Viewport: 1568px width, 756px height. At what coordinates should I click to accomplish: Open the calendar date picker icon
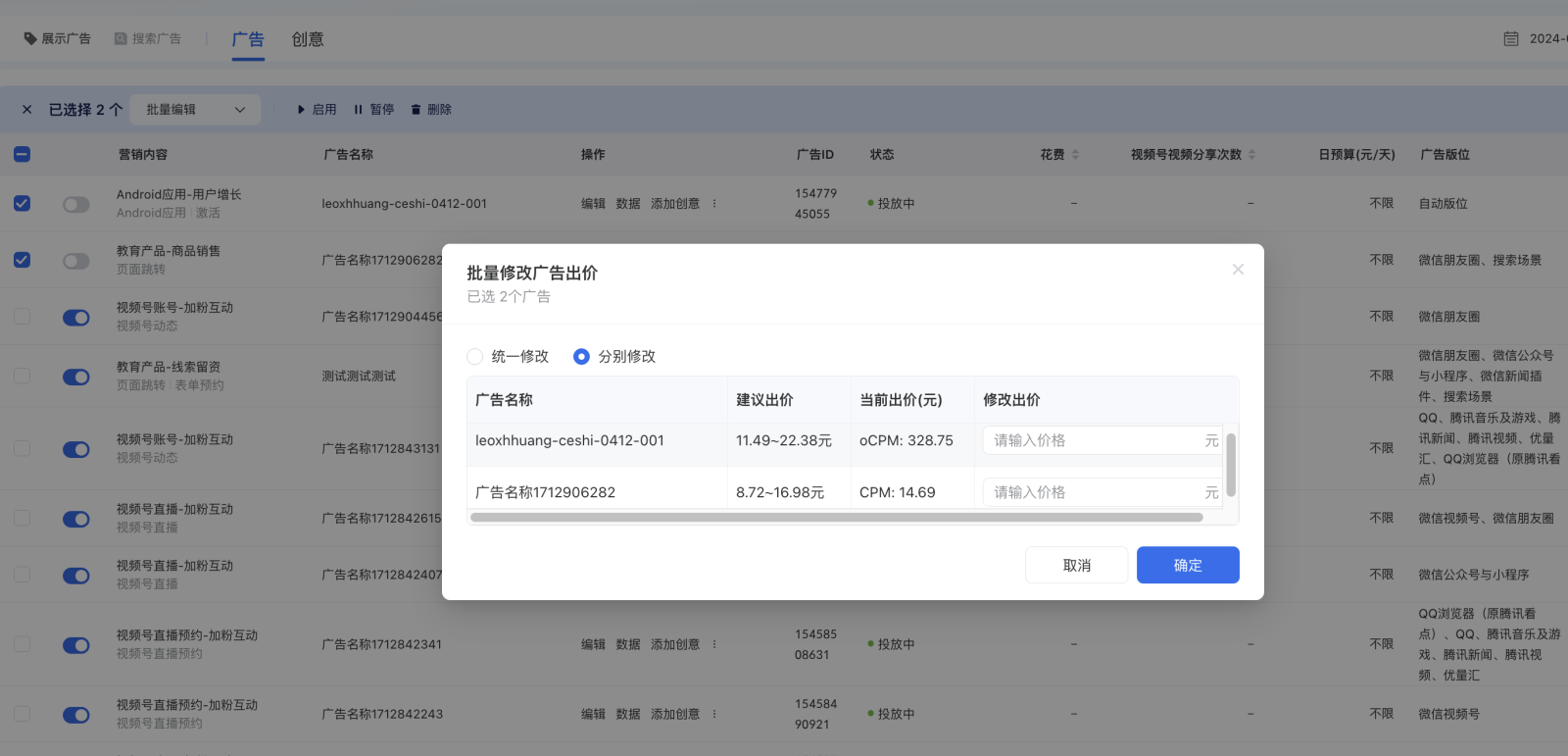[x=1511, y=39]
